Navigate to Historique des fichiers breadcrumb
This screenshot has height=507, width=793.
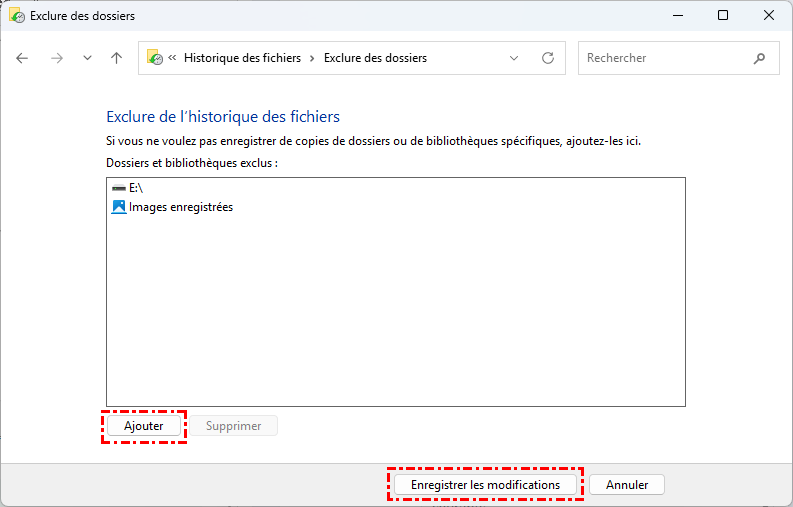pos(242,58)
